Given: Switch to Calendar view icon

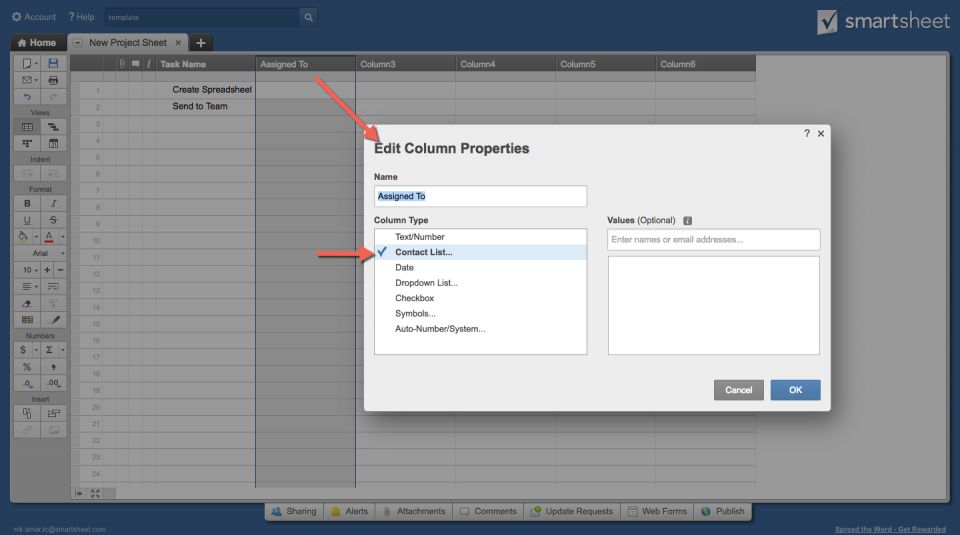Looking at the screenshot, I should [x=53, y=143].
